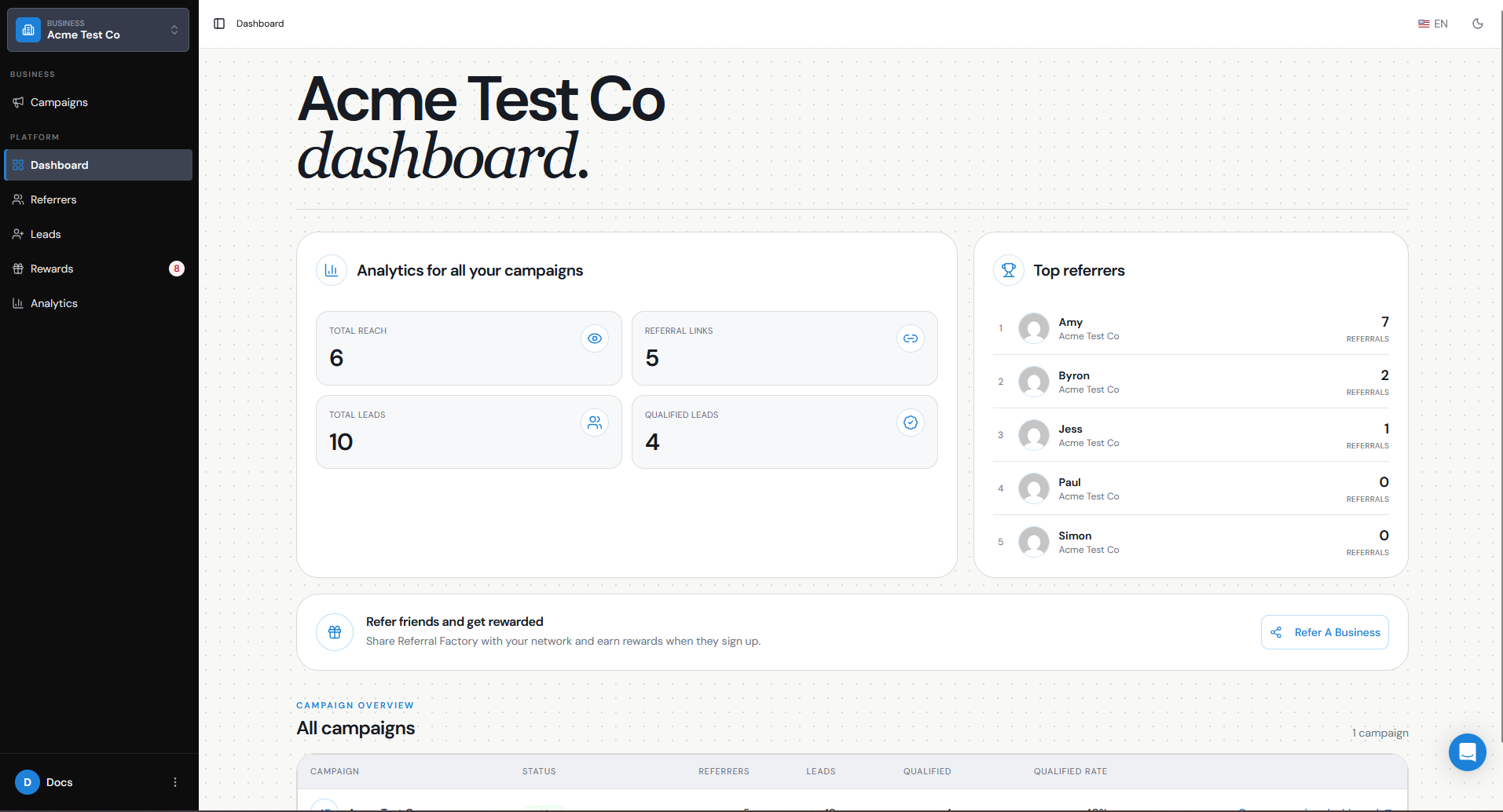The width and height of the screenshot is (1503, 812).
Task: Click the red Rewards notification badge
Action: coord(177,269)
